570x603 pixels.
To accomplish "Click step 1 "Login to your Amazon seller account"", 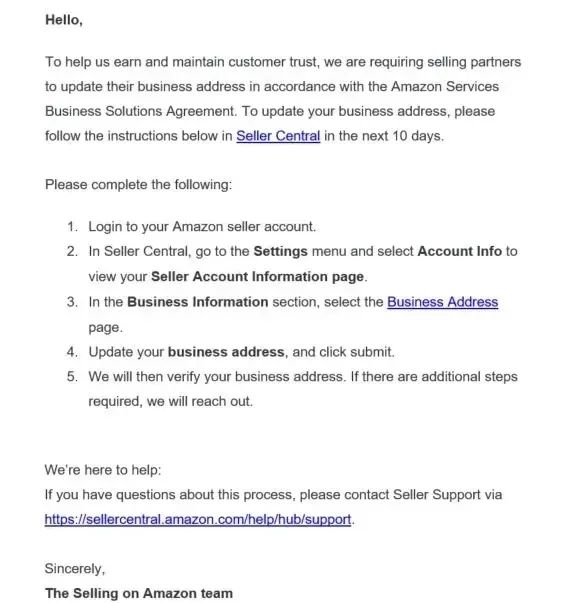I will tap(202, 227).
